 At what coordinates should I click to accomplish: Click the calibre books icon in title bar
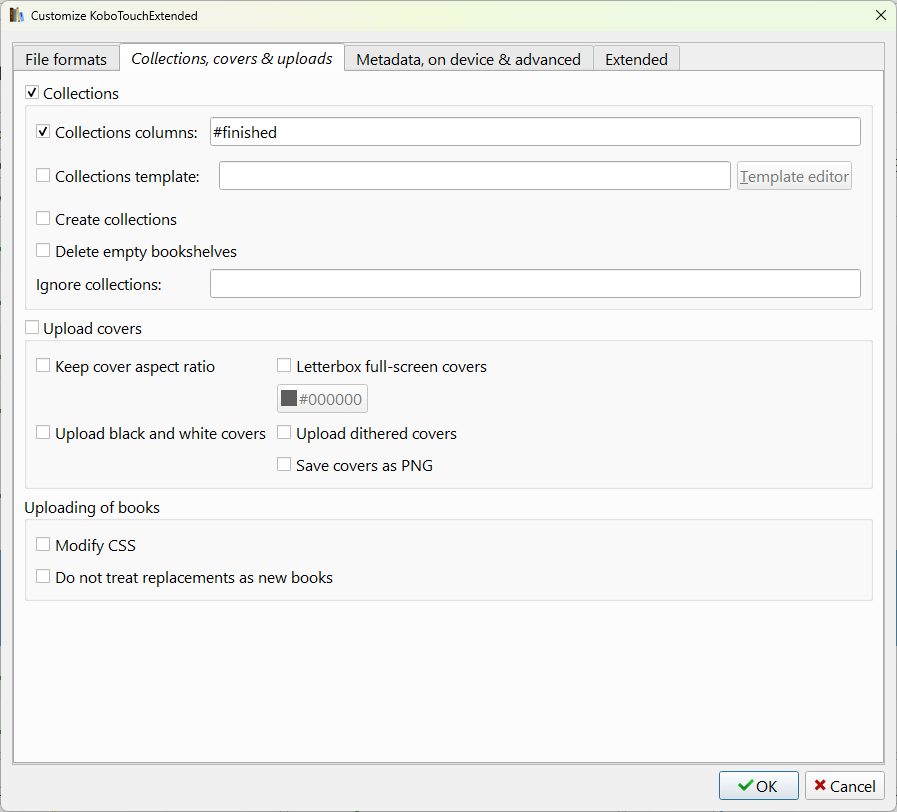pos(17,16)
